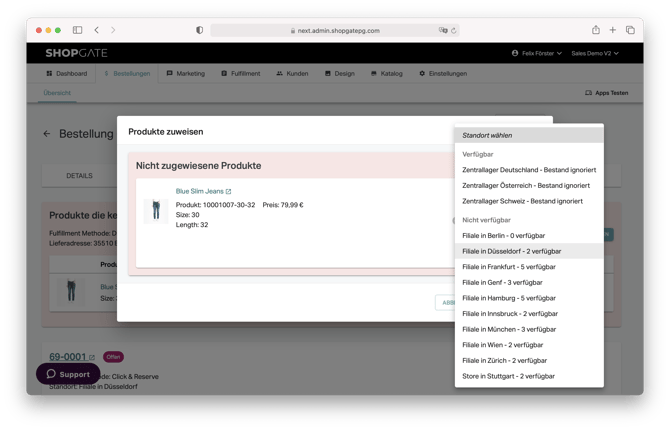Click the privacy shield icon
670x430 pixels.
tap(199, 30)
